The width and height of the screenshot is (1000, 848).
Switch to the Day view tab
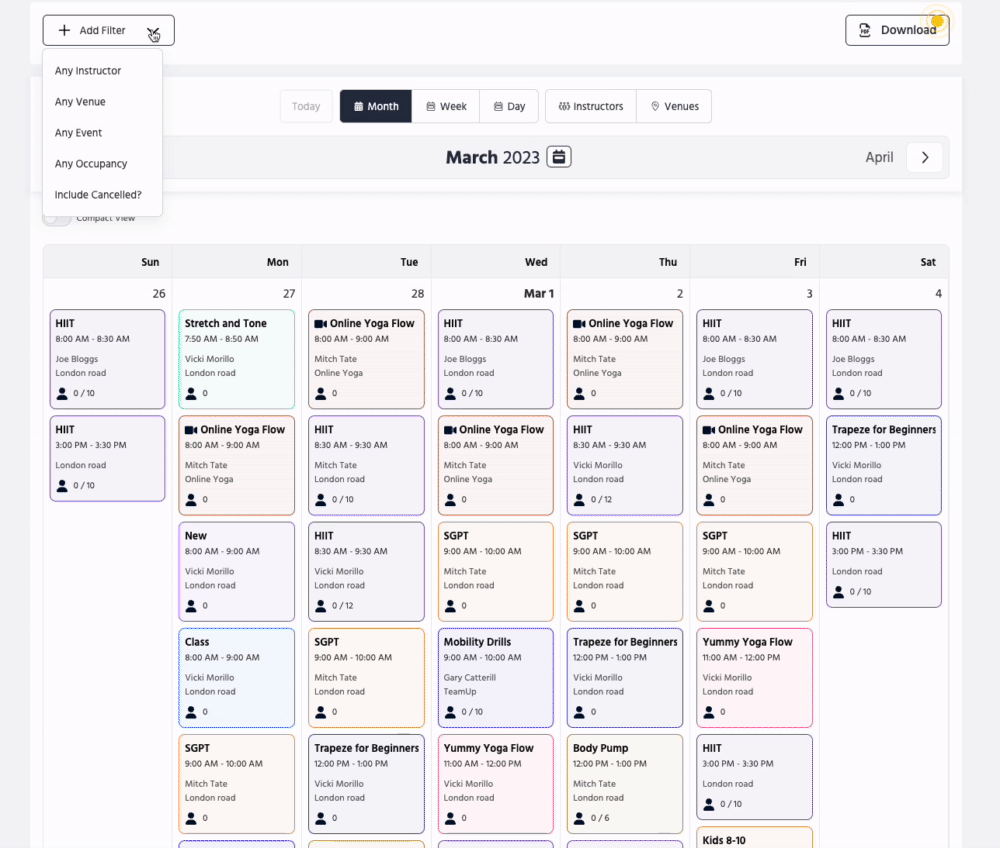click(508, 106)
